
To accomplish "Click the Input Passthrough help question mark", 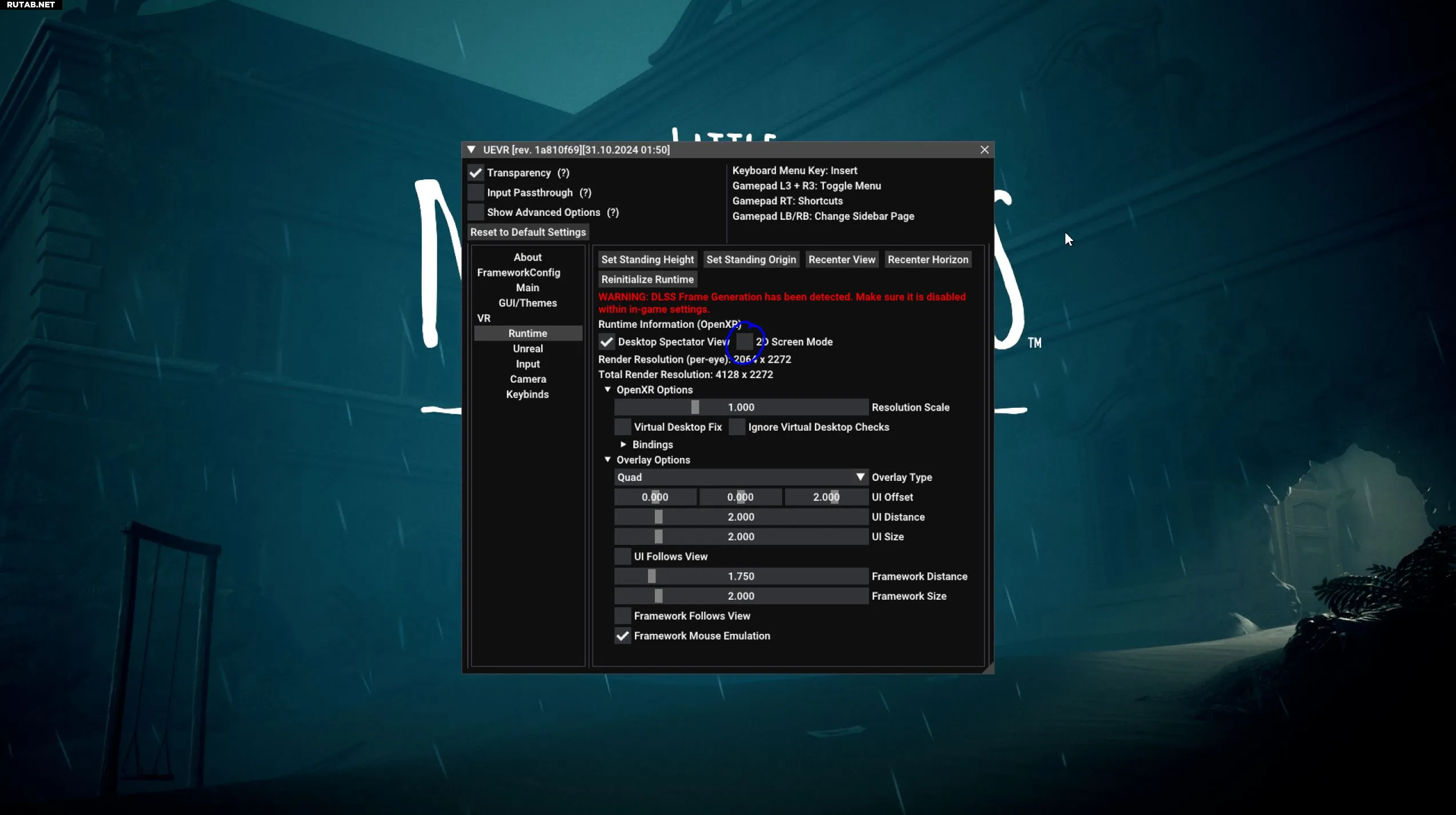I will (x=585, y=193).
